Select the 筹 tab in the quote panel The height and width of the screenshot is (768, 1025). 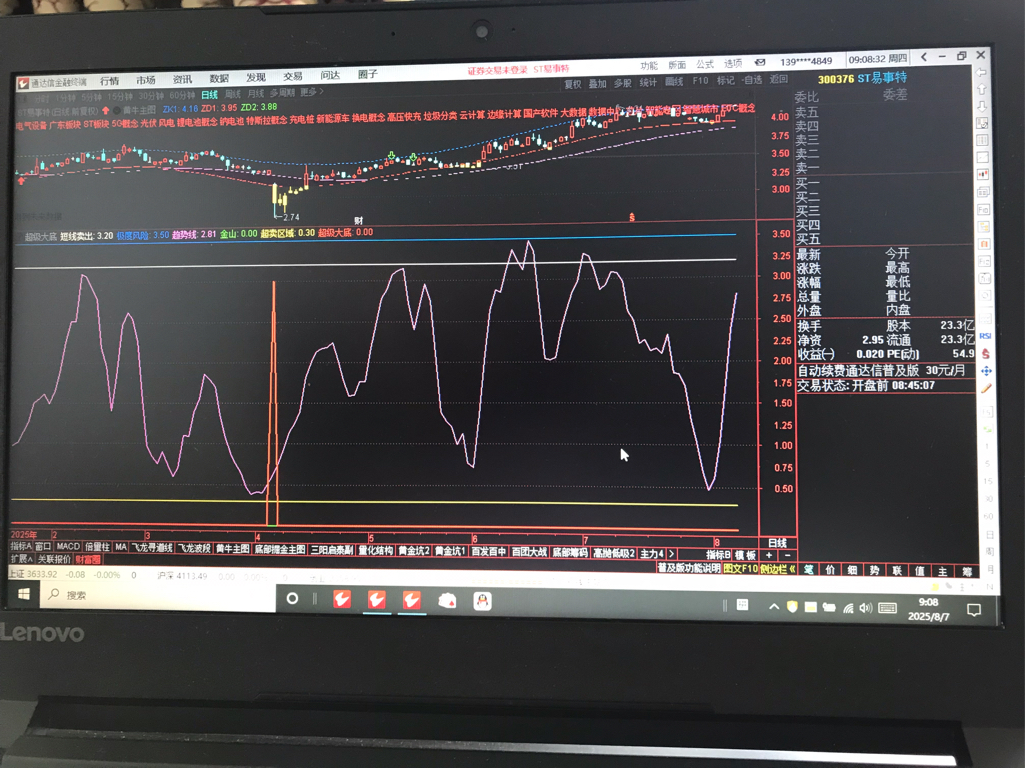coord(967,572)
